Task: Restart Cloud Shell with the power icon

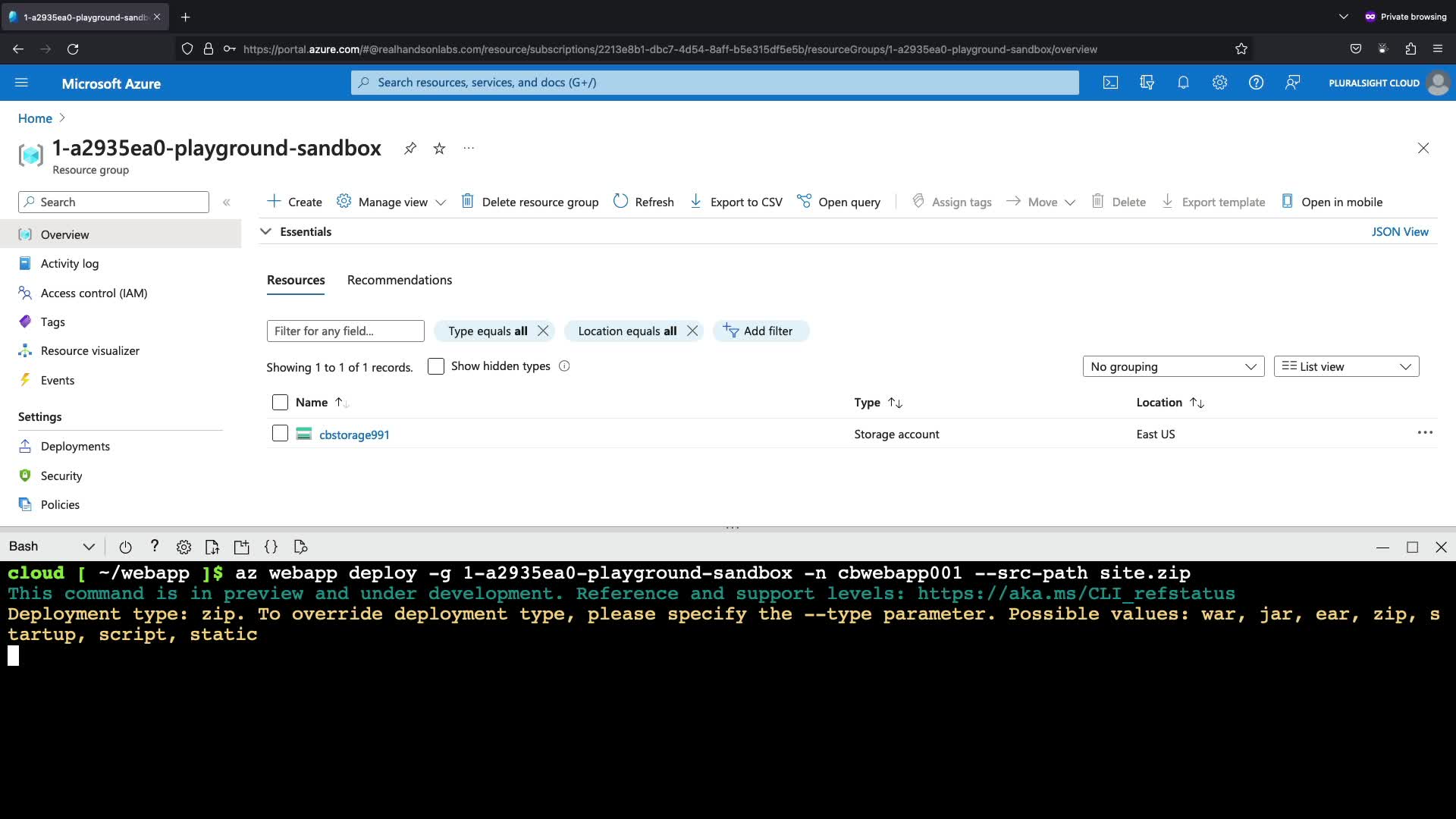Action: pos(125,547)
